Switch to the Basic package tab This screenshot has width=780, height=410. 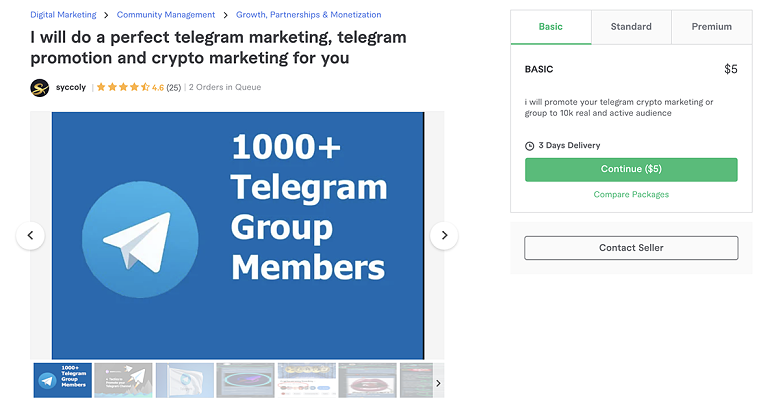click(551, 27)
